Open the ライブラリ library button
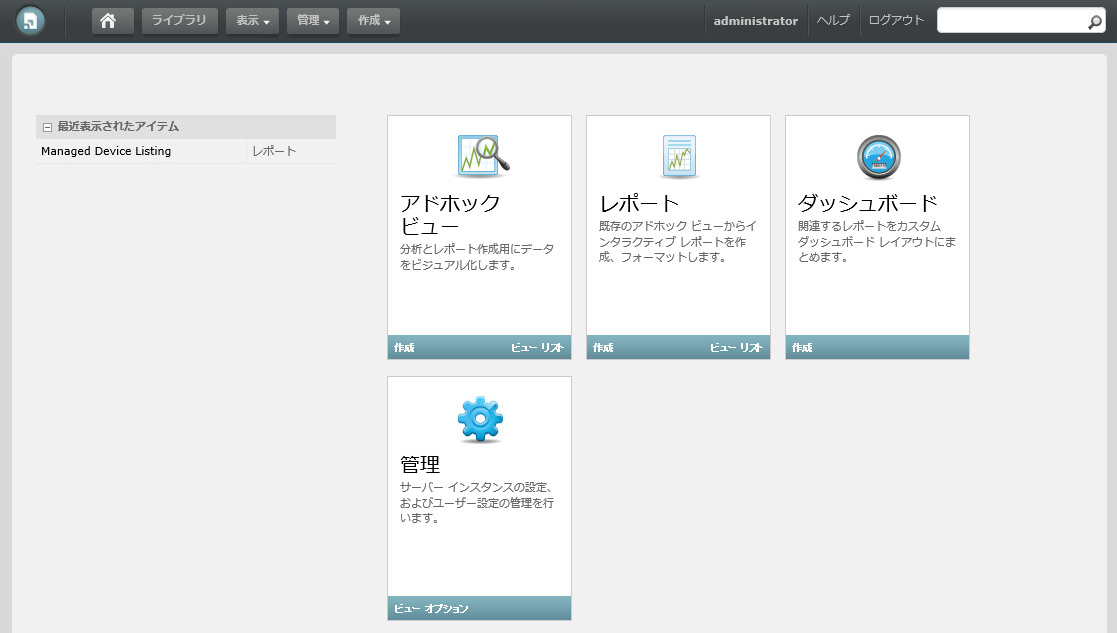Screen dimensions: 1117x633 [179, 21]
